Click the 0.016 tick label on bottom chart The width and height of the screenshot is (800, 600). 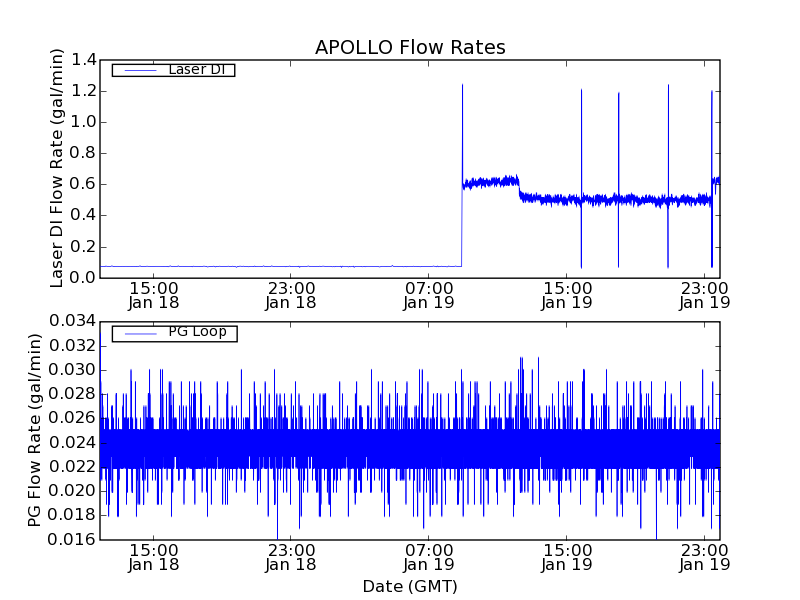tap(72, 539)
